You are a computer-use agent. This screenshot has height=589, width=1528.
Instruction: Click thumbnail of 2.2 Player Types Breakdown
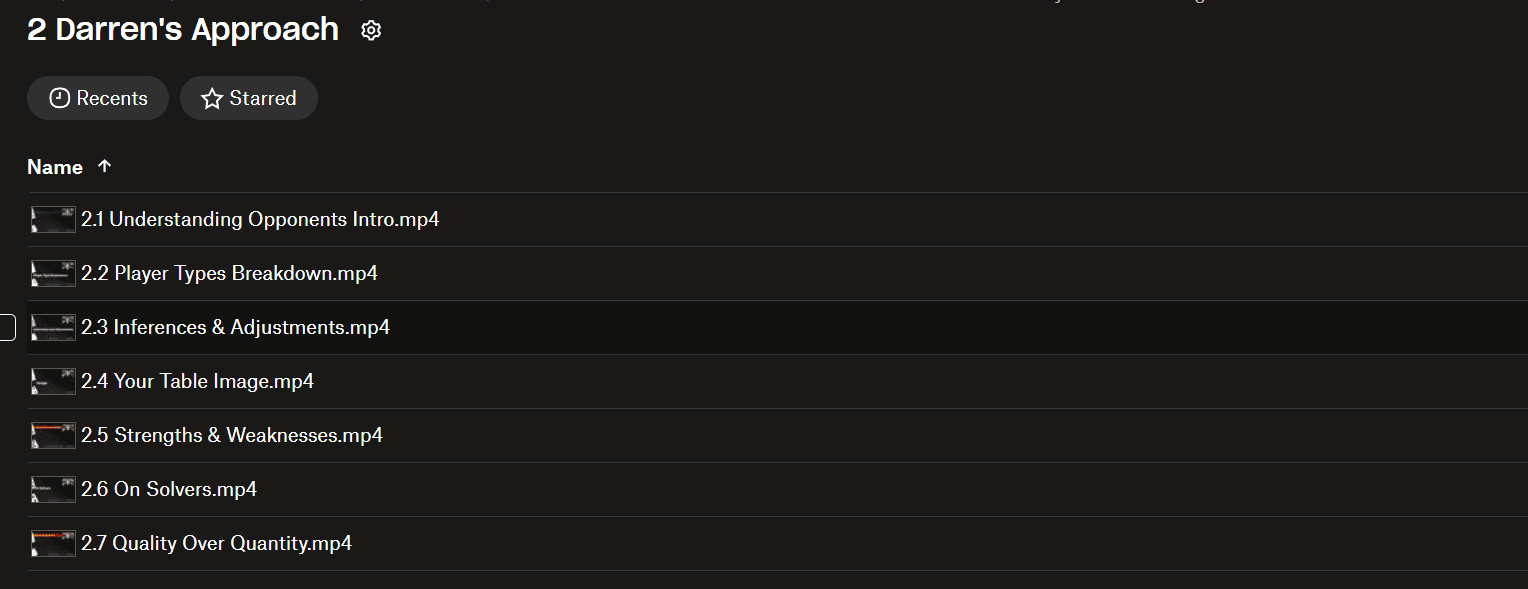coord(53,273)
